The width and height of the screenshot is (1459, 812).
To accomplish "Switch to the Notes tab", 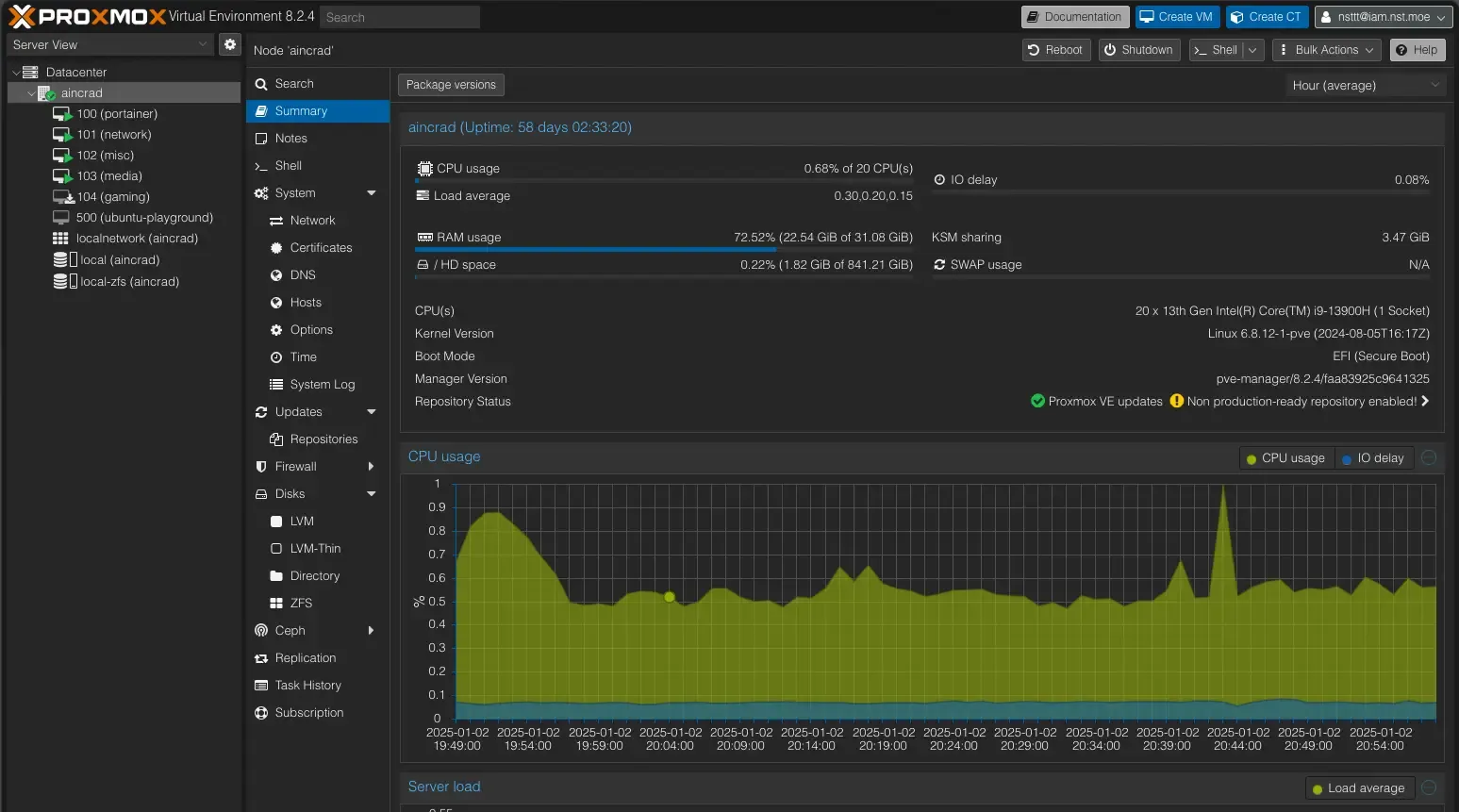I will tap(290, 138).
